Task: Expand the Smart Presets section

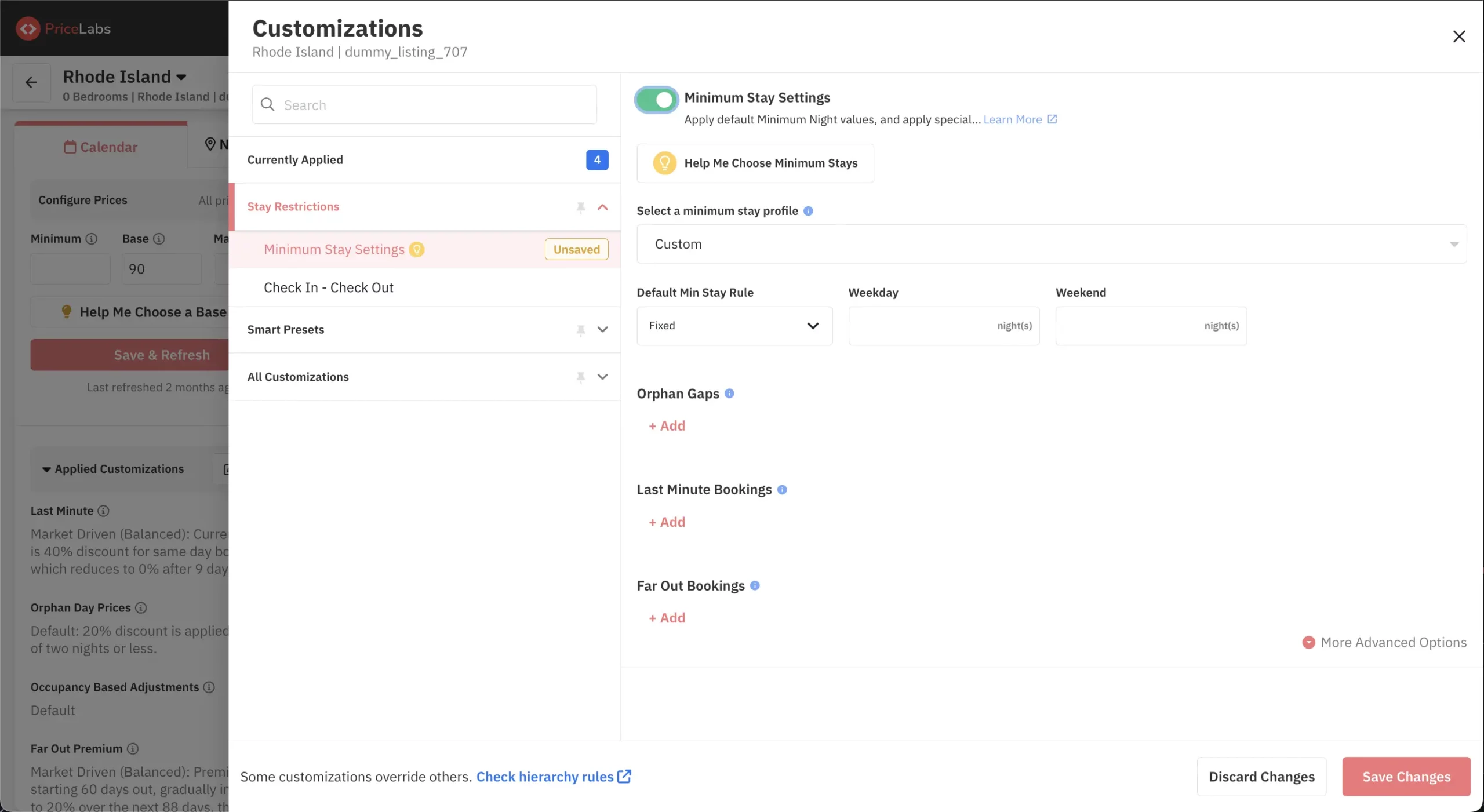Action: tap(602, 330)
